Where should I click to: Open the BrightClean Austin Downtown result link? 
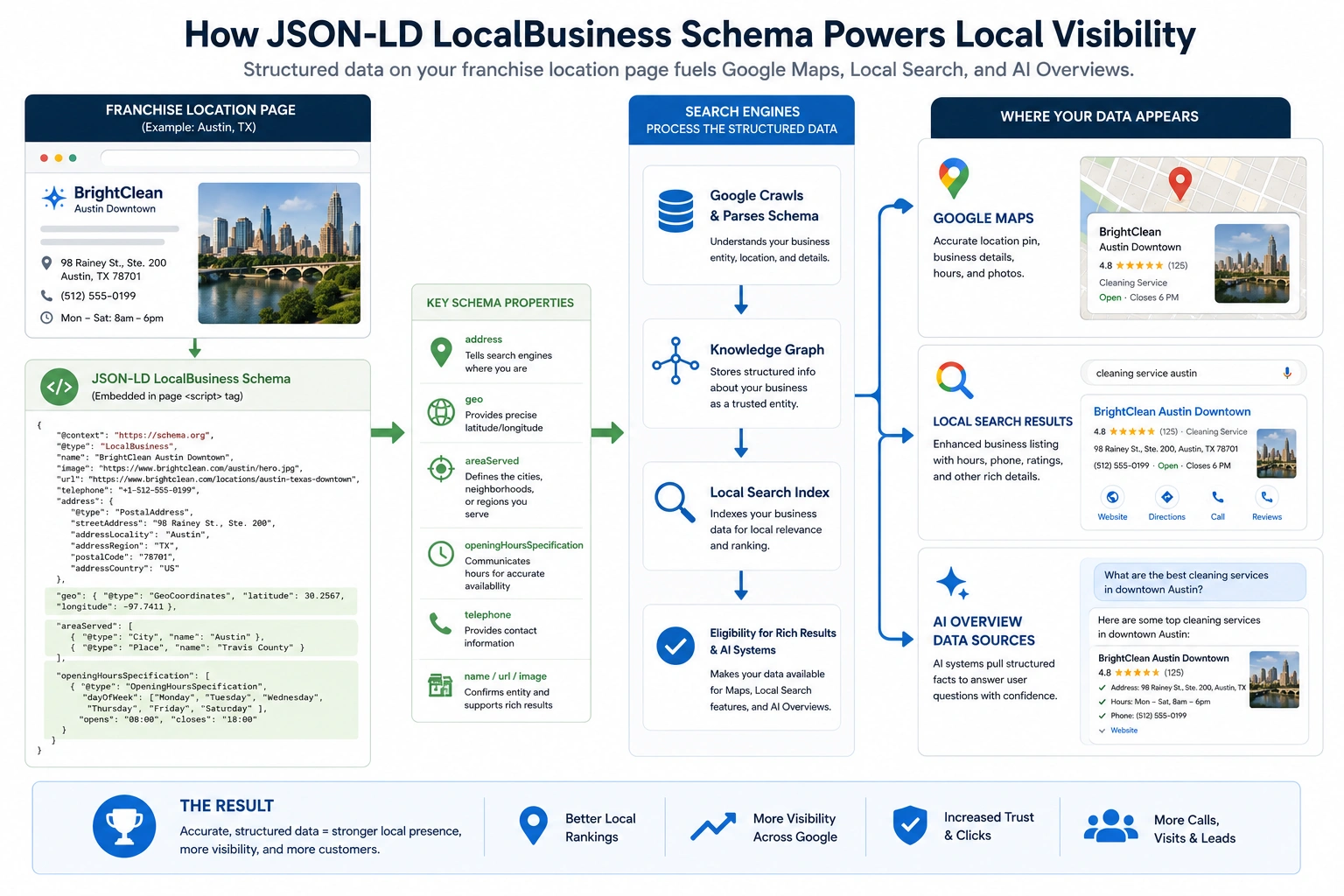point(1172,411)
